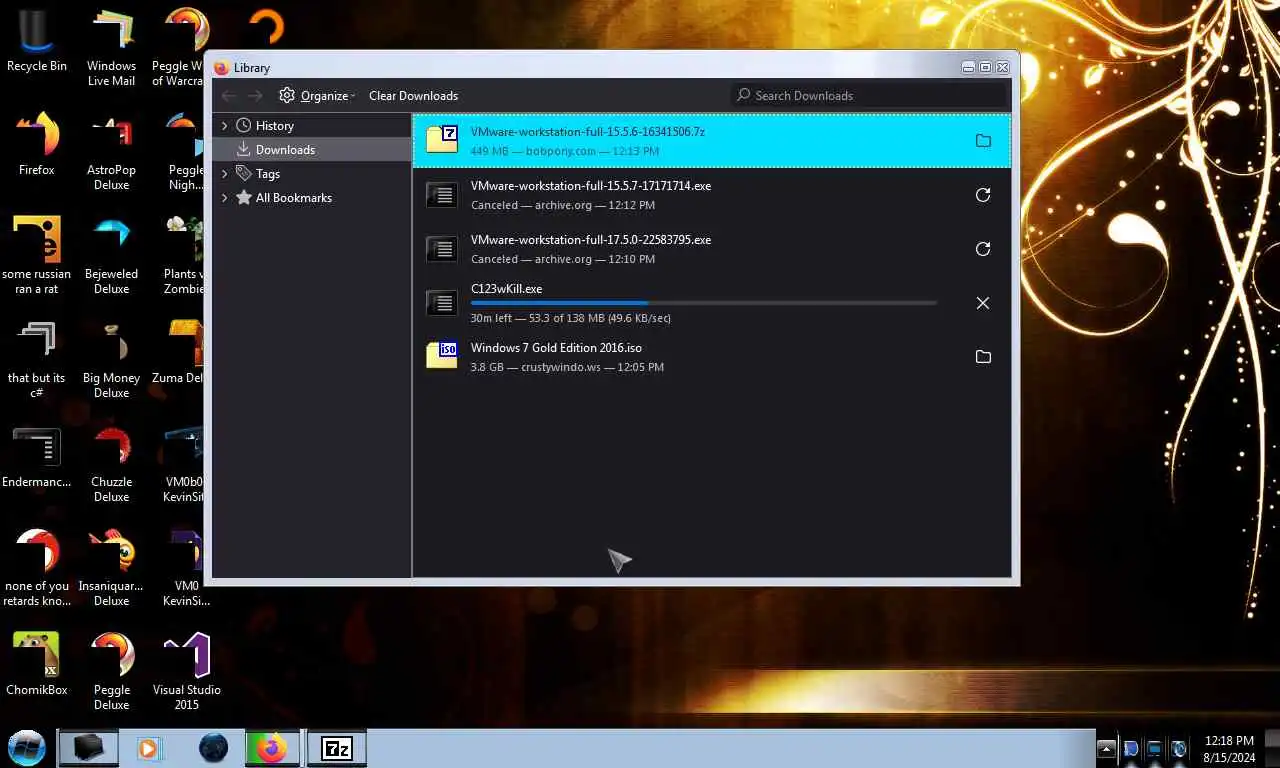
Task: Select the Peggle Deluxe desktop icon
Action: point(111,673)
